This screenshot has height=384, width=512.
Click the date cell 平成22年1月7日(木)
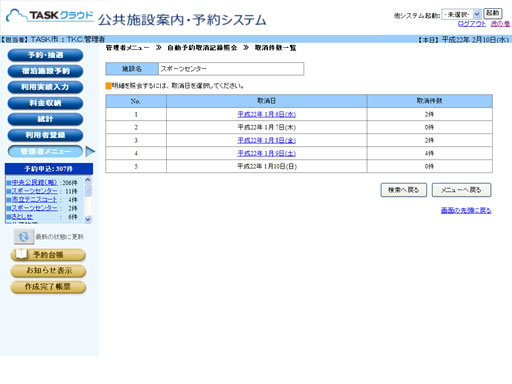pyautogui.click(x=267, y=127)
